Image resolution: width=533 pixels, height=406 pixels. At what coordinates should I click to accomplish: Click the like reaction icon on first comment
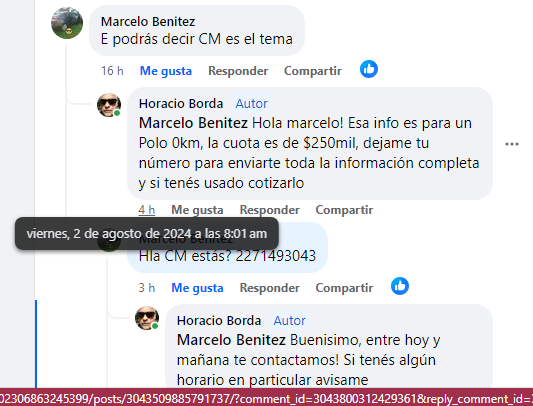(369, 69)
